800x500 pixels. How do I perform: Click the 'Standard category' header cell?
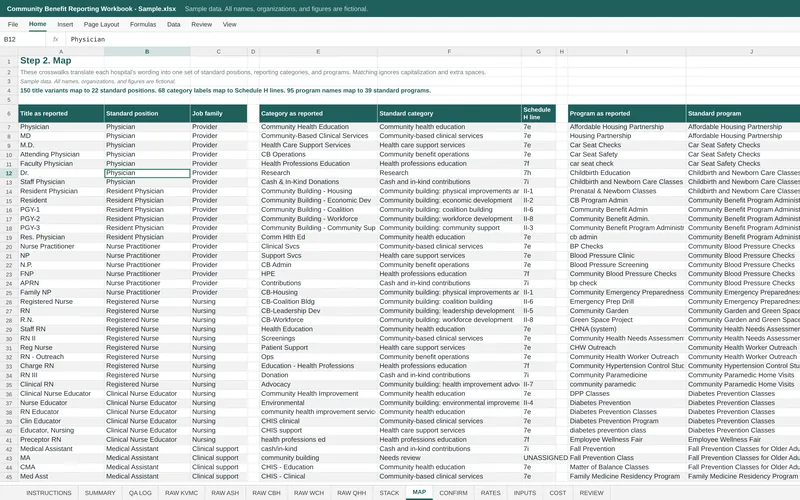coord(449,113)
